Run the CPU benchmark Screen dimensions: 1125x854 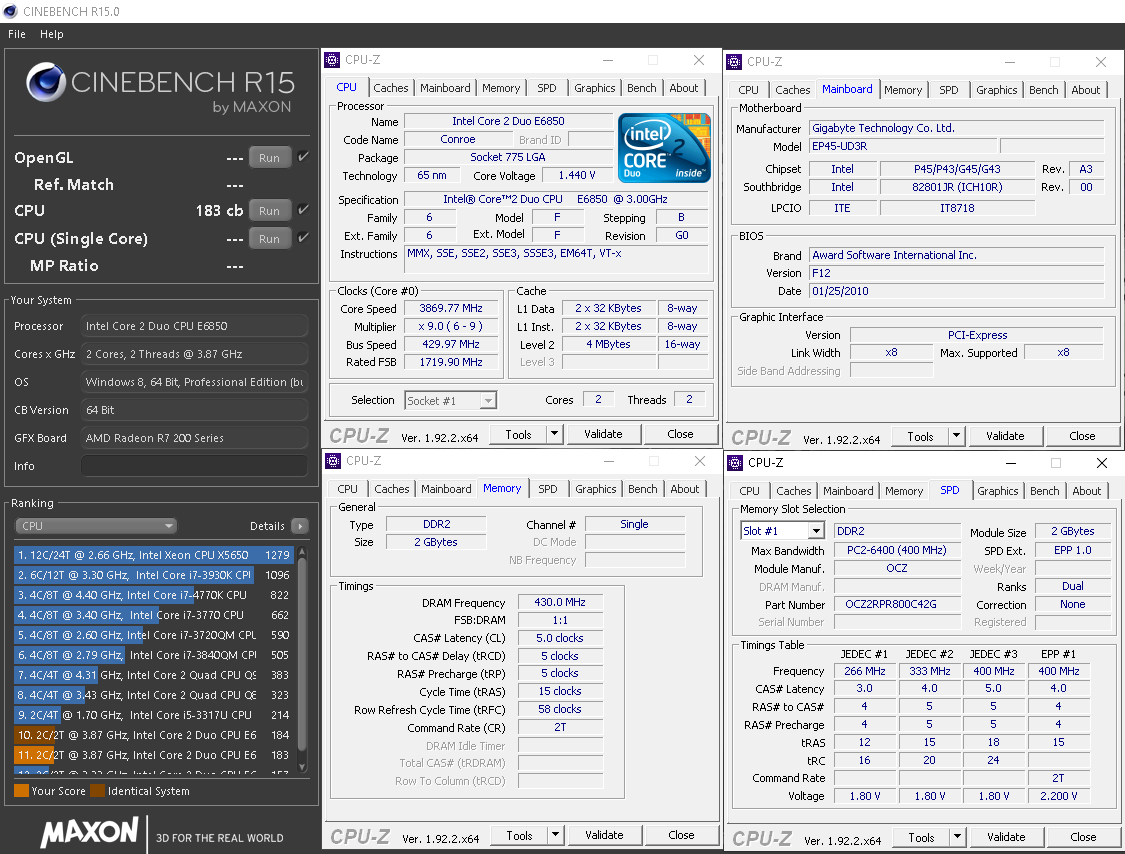tap(270, 210)
